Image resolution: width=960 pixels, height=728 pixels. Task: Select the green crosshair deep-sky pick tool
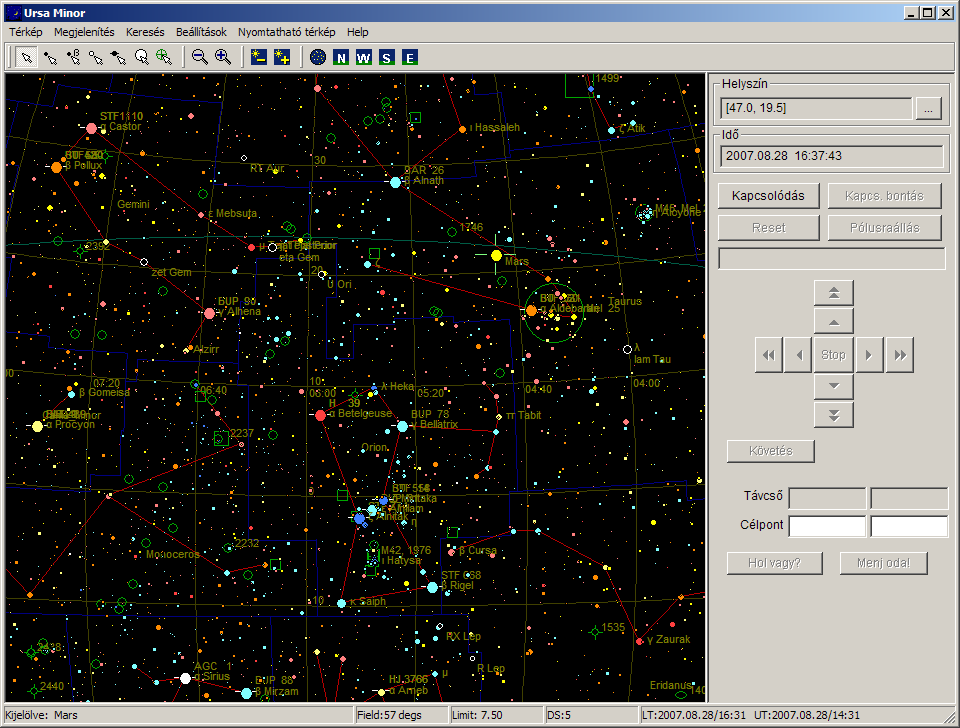click(163, 58)
